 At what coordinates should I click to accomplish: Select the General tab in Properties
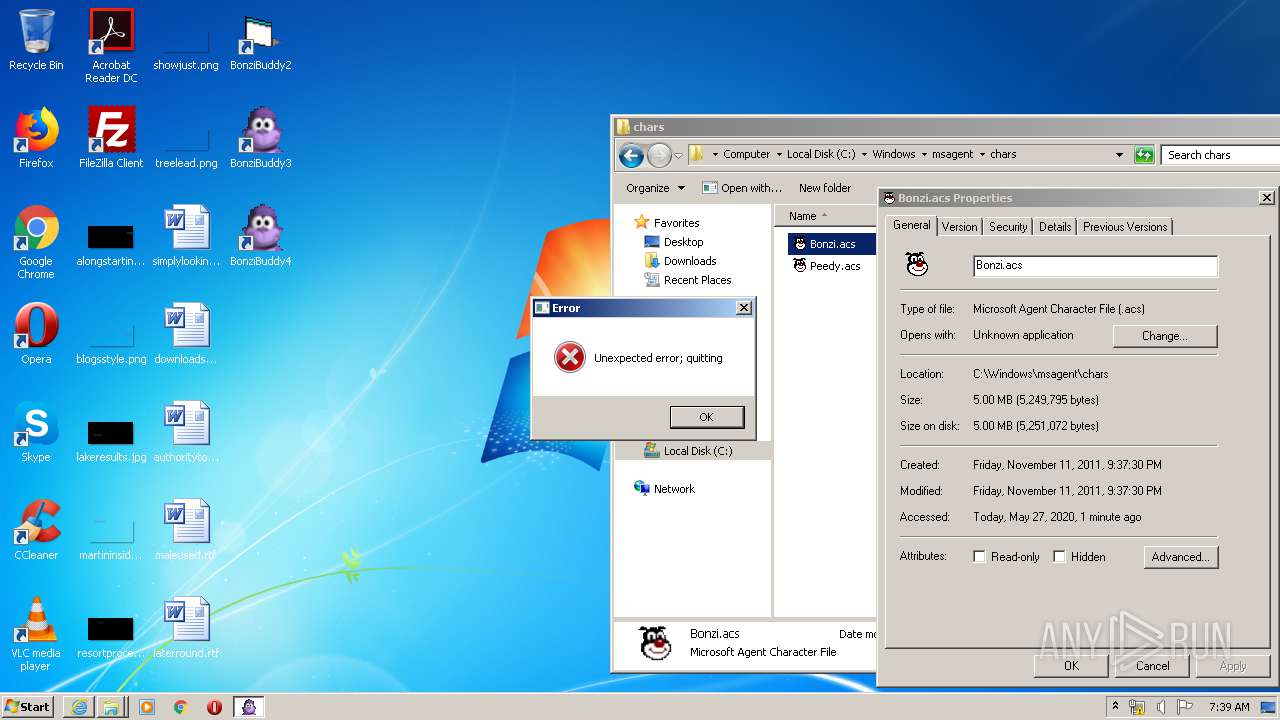(x=911, y=226)
